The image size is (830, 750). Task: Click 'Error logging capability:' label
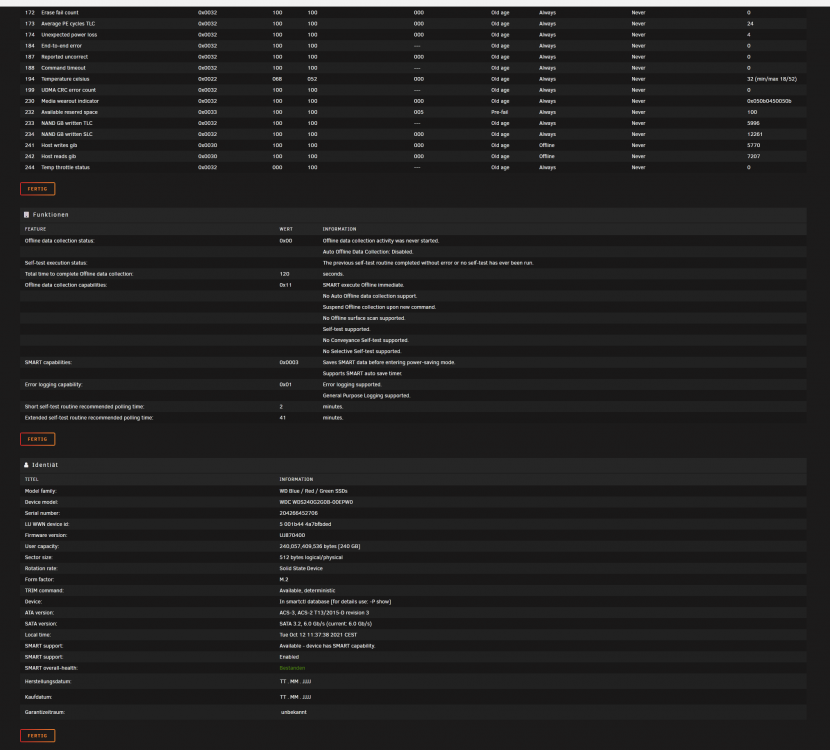click(53, 385)
